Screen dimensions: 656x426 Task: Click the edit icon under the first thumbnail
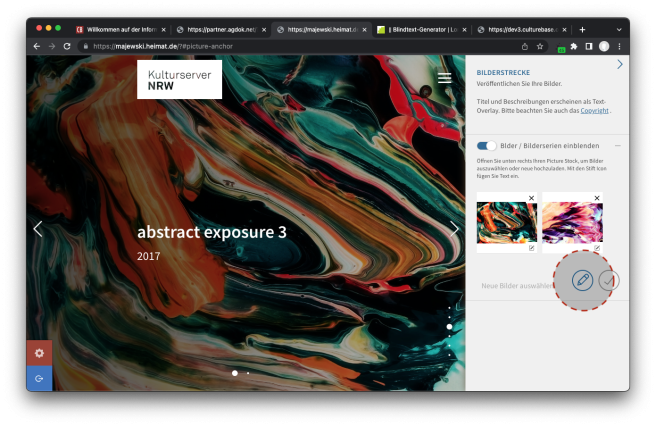pyautogui.click(x=531, y=248)
